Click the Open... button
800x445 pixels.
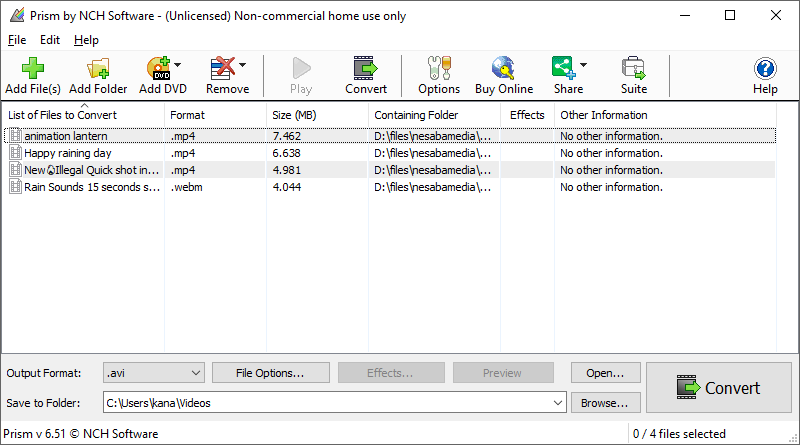pos(606,373)
